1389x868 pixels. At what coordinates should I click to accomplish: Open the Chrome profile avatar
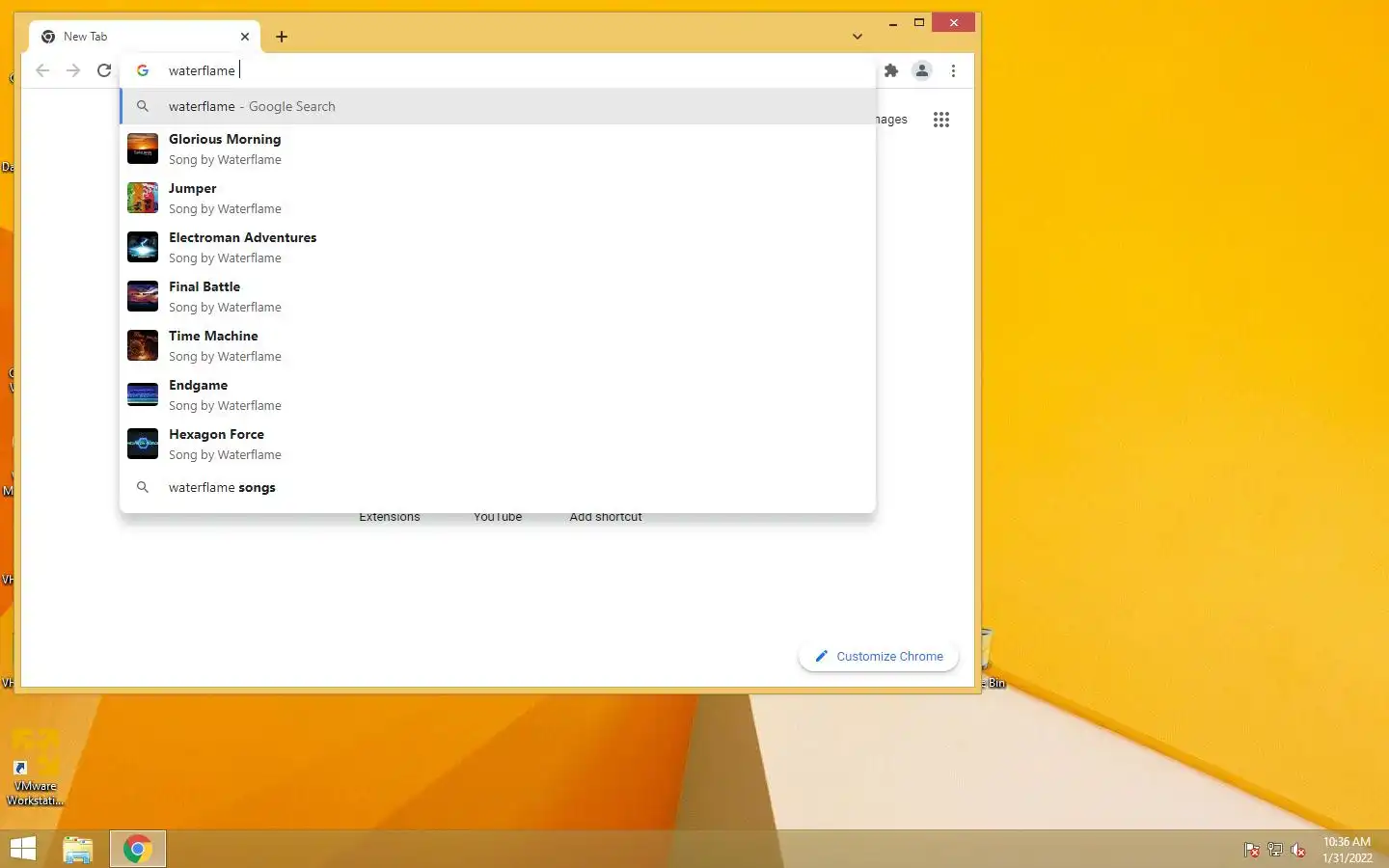click(x=922, y=70)
